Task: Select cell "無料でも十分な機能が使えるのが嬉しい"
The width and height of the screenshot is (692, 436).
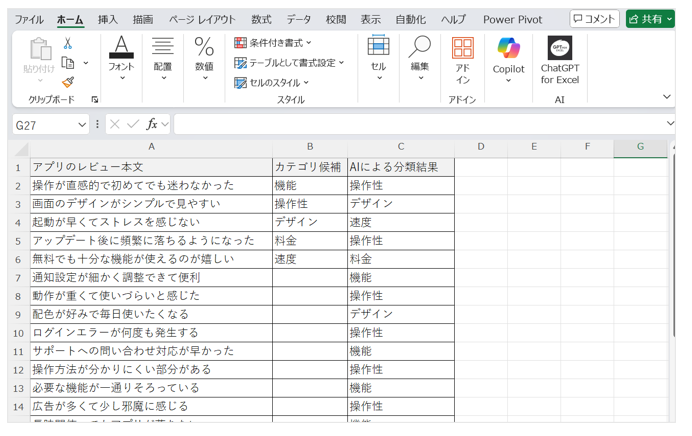Action: 151,259
